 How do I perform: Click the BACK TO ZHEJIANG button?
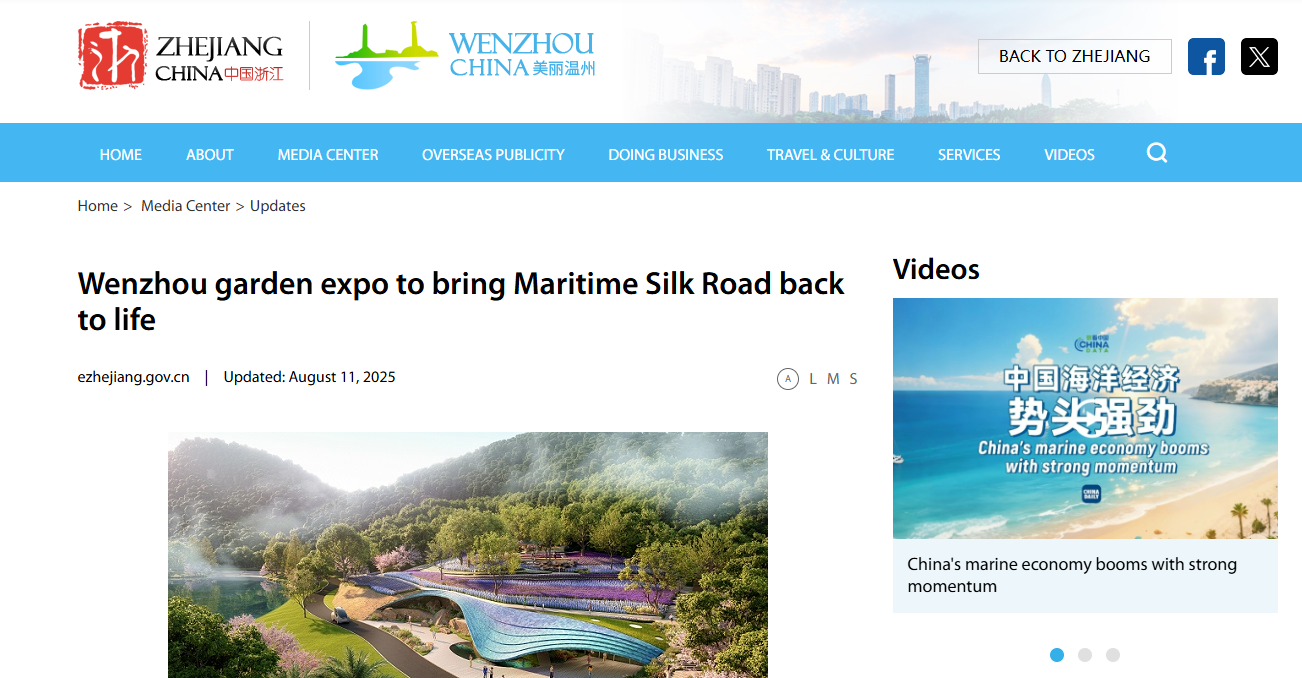[x=1075, y=56]
